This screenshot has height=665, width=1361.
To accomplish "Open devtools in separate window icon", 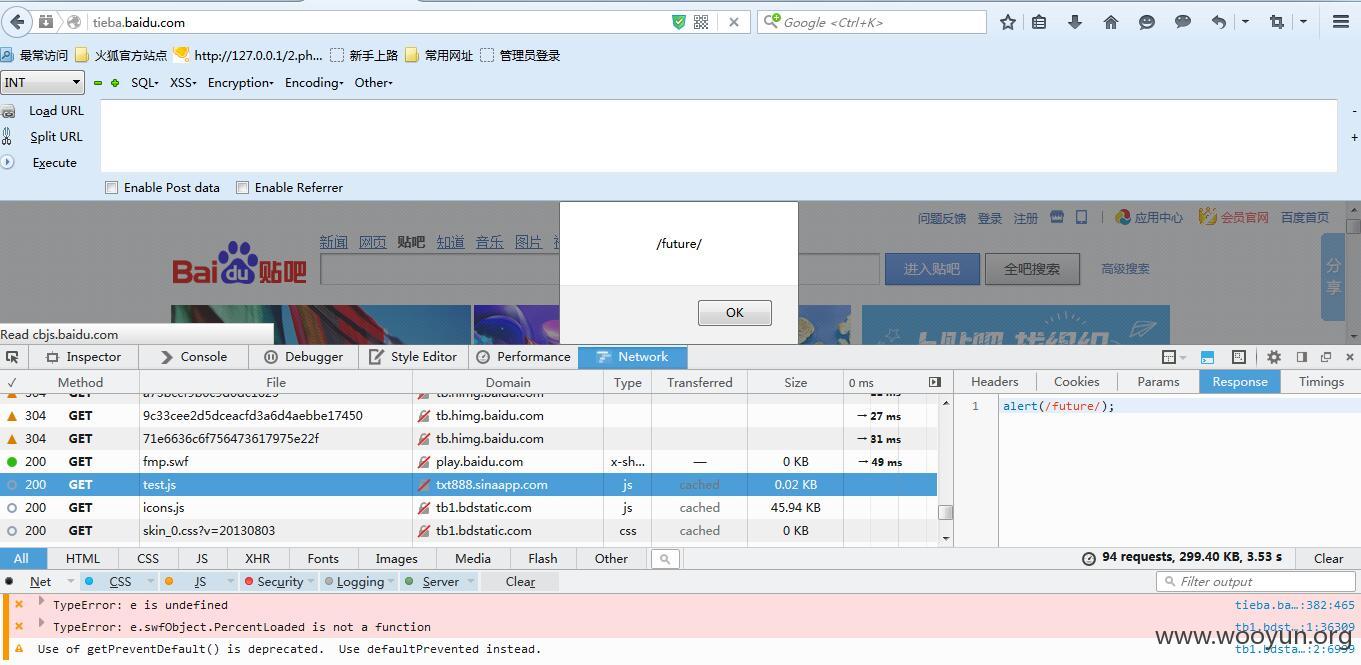I will 1326,357.
